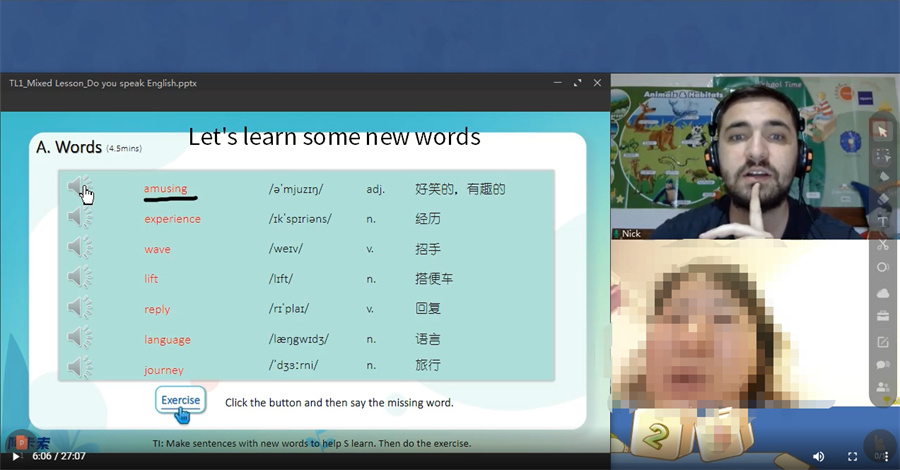Enter fullscreen video mode

coord(853,456)
